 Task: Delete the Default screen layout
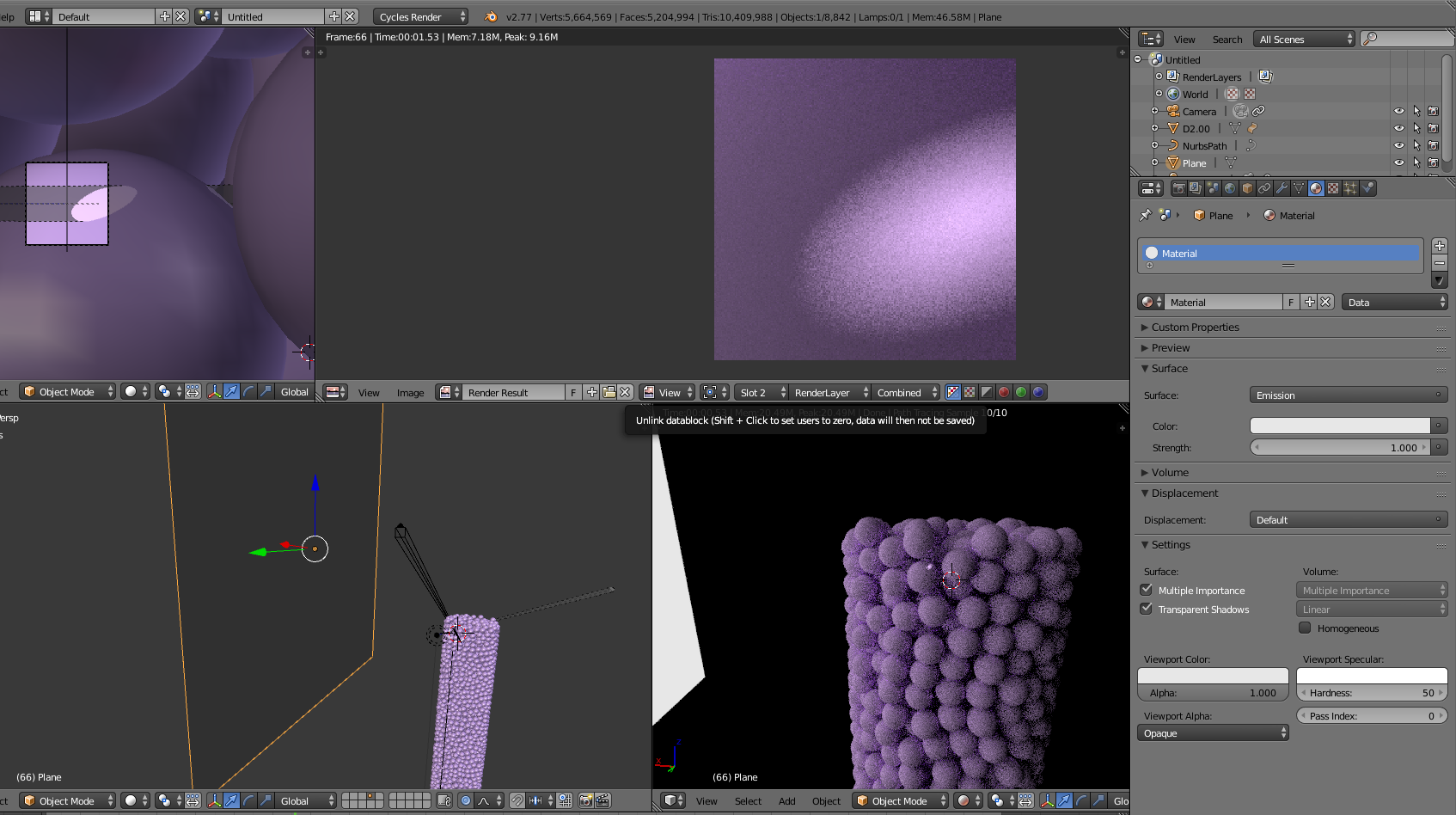(x=180, y=16)
